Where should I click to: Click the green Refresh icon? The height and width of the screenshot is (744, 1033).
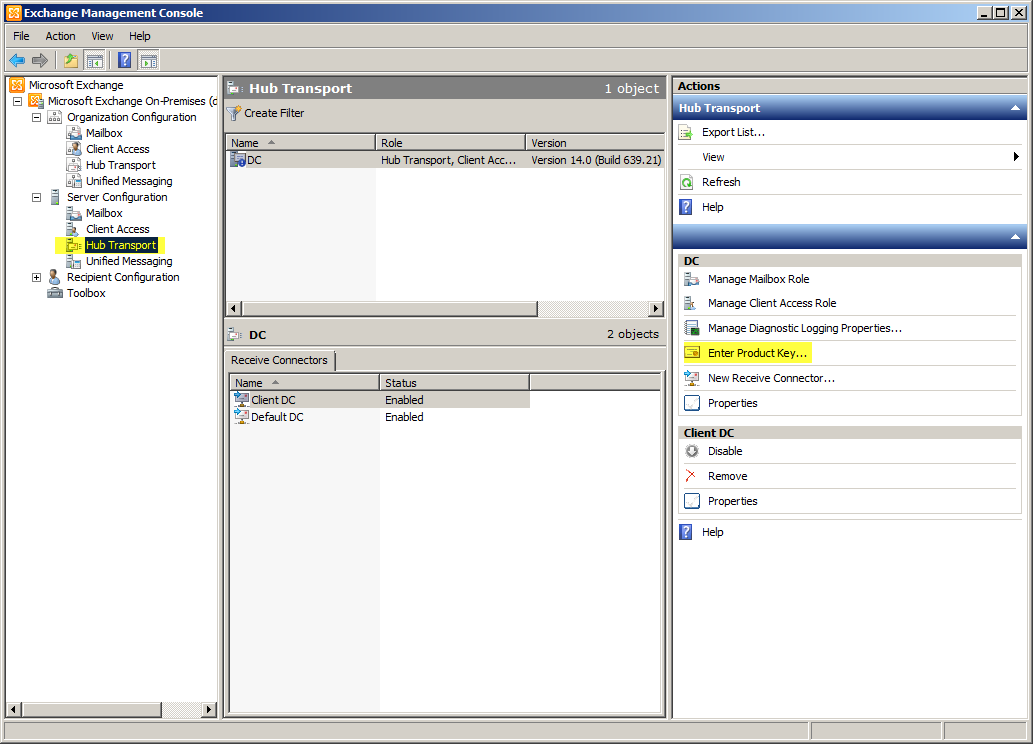coord(686,183)
